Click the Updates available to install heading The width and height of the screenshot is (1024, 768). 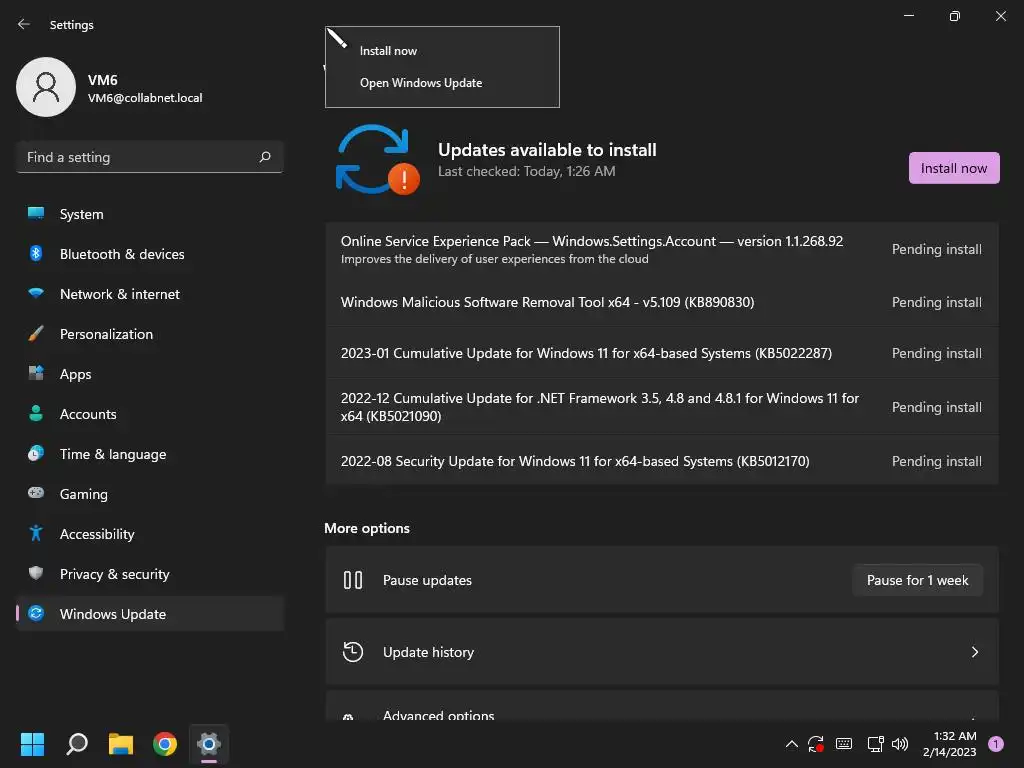(x=547, y=150)
